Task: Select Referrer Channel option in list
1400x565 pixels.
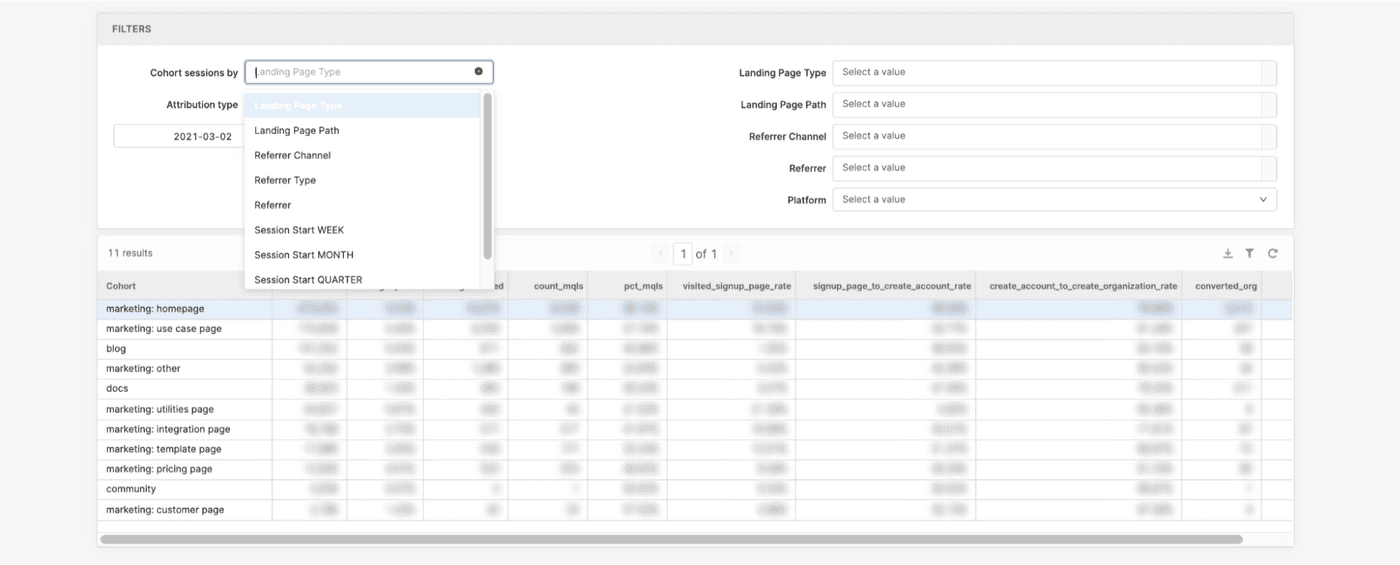Action: 293,156
